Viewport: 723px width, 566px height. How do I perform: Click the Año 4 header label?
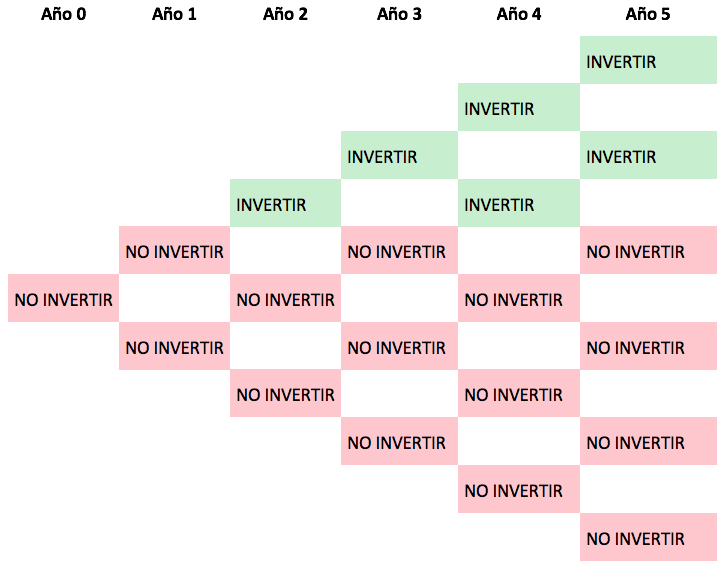point(519,14)
